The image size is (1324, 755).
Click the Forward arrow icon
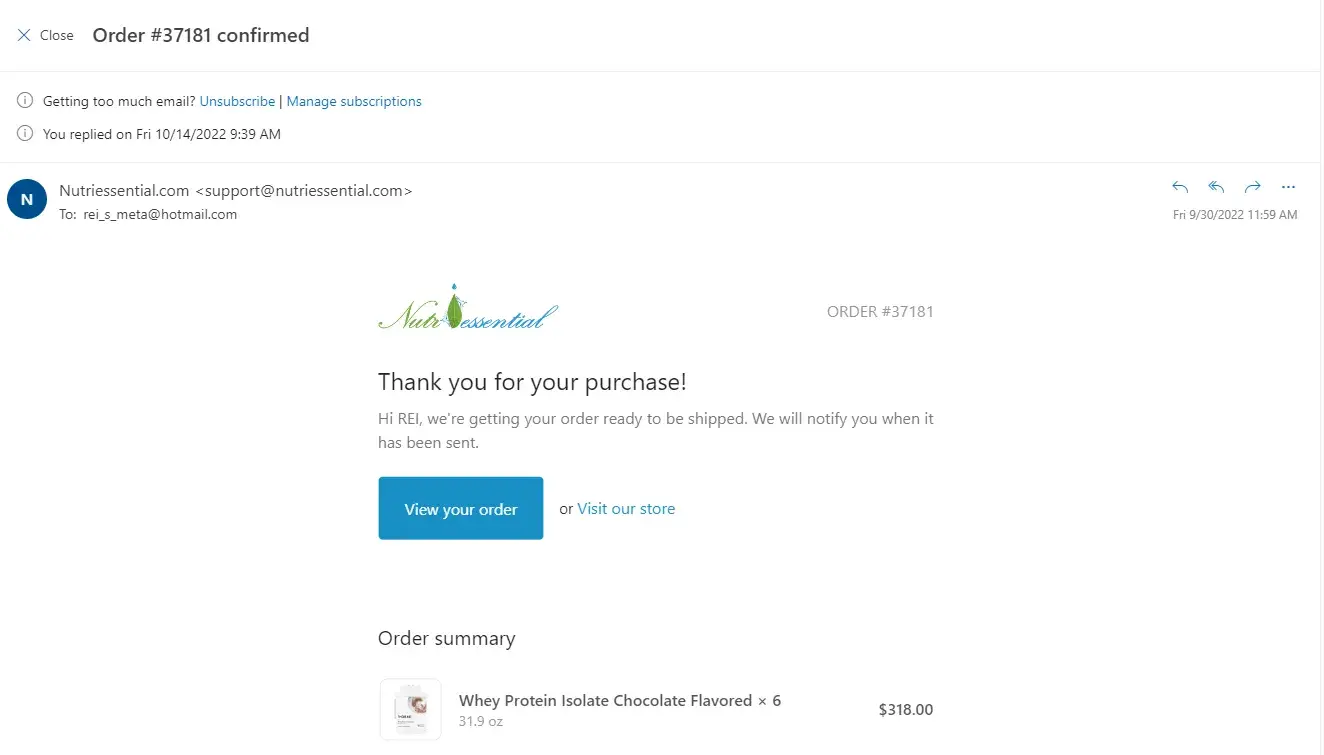(x=1252, y=187)
